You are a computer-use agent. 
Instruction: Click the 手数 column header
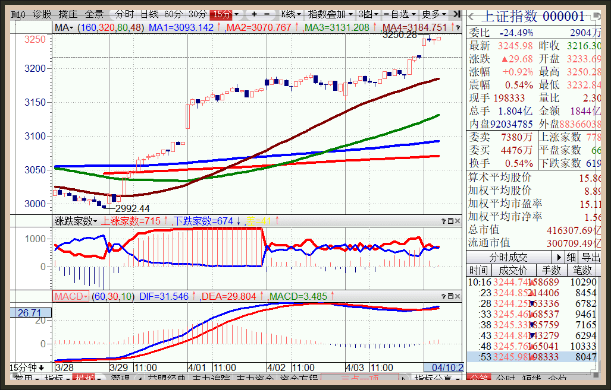[552, 270]
